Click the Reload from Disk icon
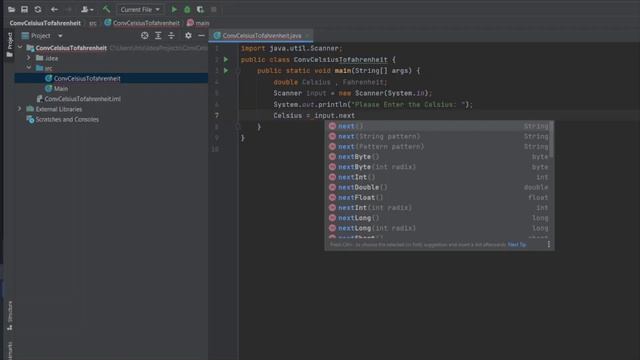This screenshot has width=640, height=360. tap(38, 9)
